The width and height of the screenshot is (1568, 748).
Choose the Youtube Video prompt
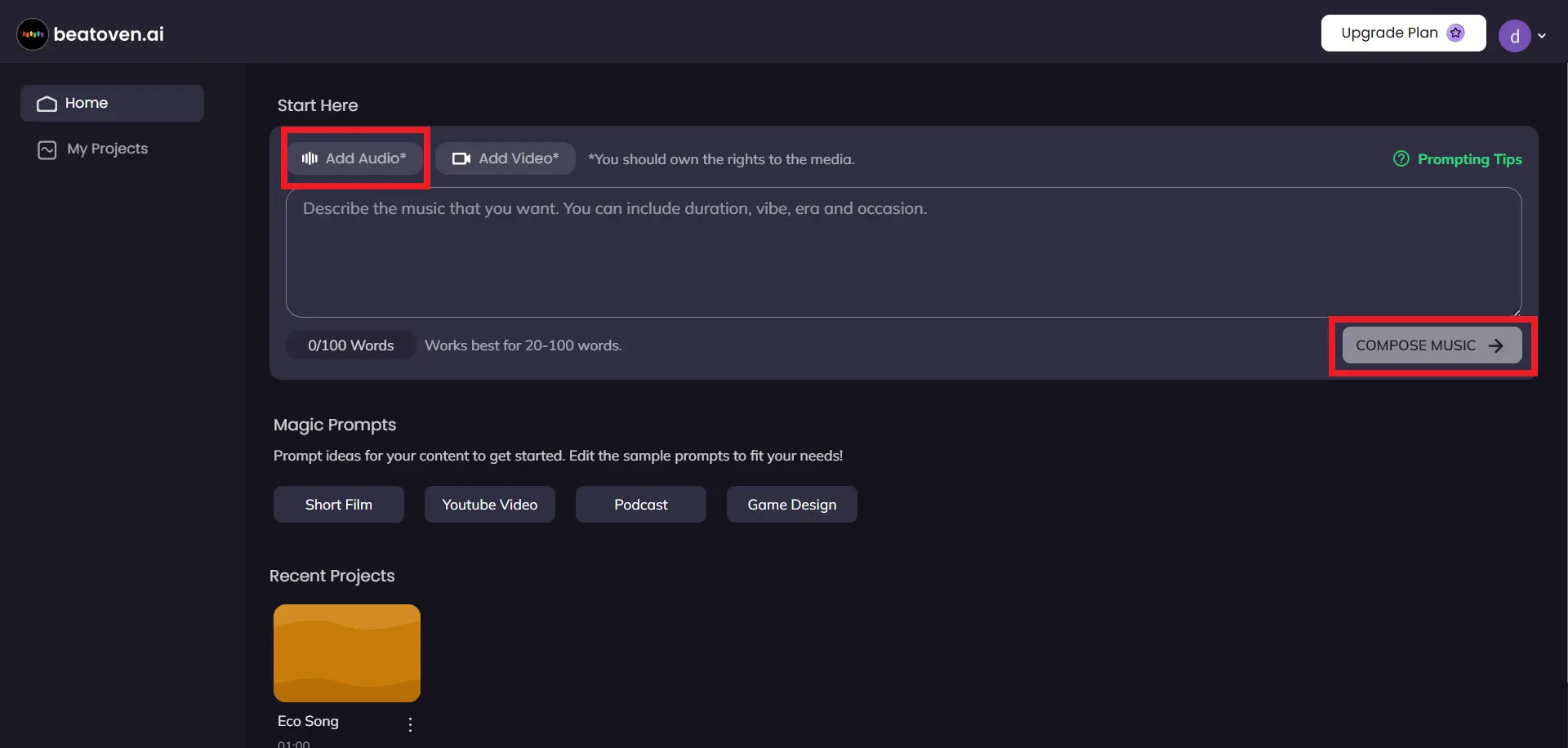[490, 505]
